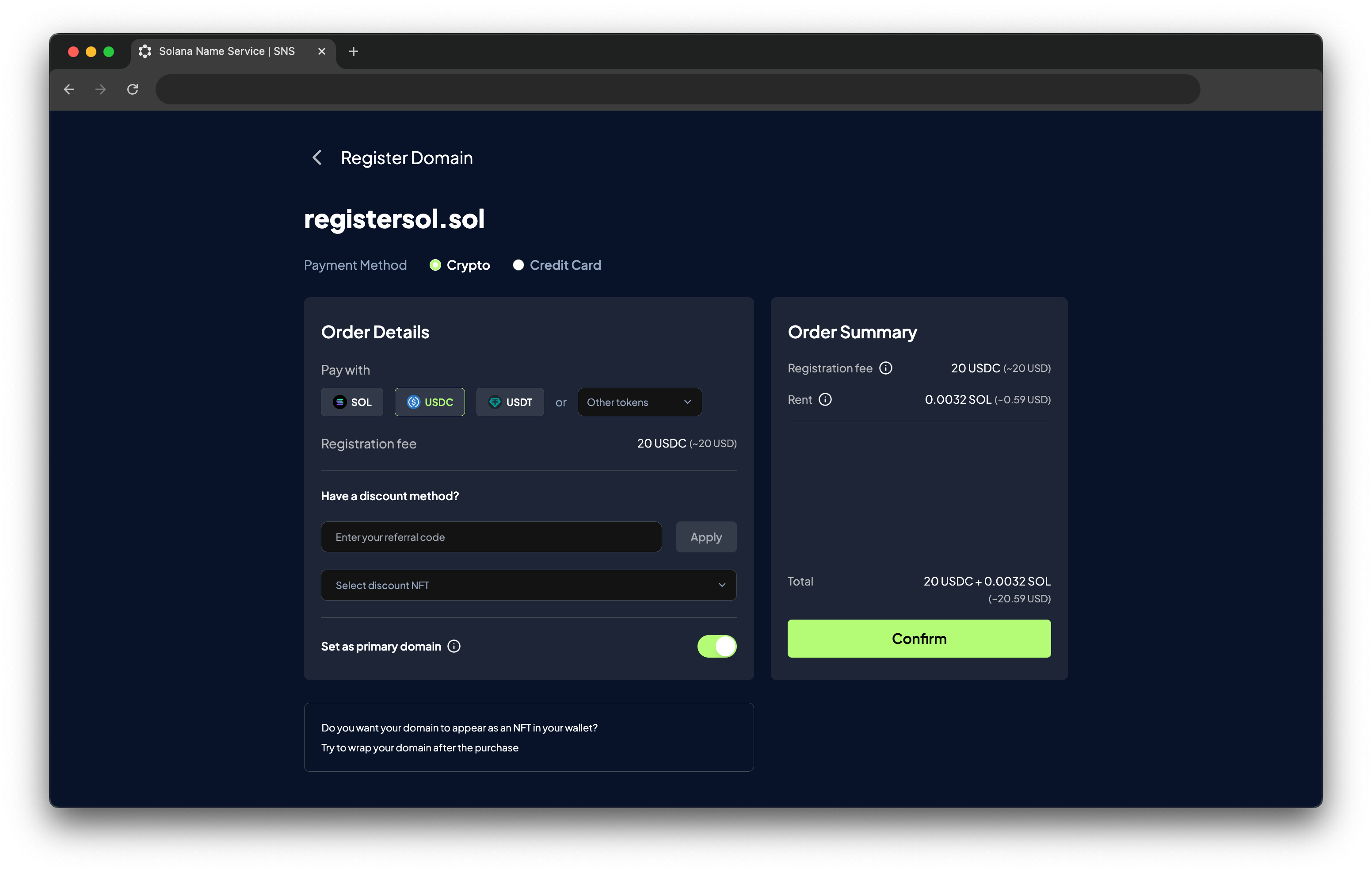This screenshot has width=1372, height=873.
Task: Go back using the browser back arrow
Action: coord(69,89)
